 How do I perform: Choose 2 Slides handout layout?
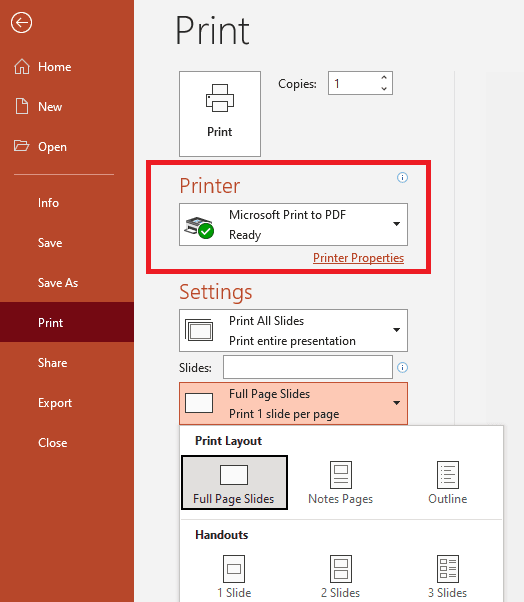coord(341,576)
